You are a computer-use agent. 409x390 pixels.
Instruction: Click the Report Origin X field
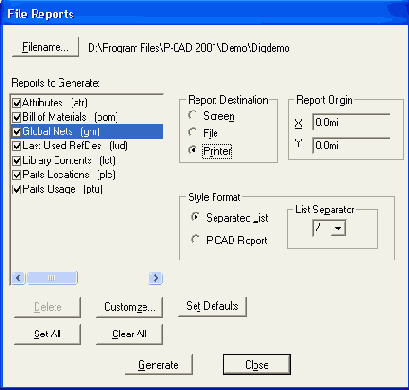click(x=351, y=122)
